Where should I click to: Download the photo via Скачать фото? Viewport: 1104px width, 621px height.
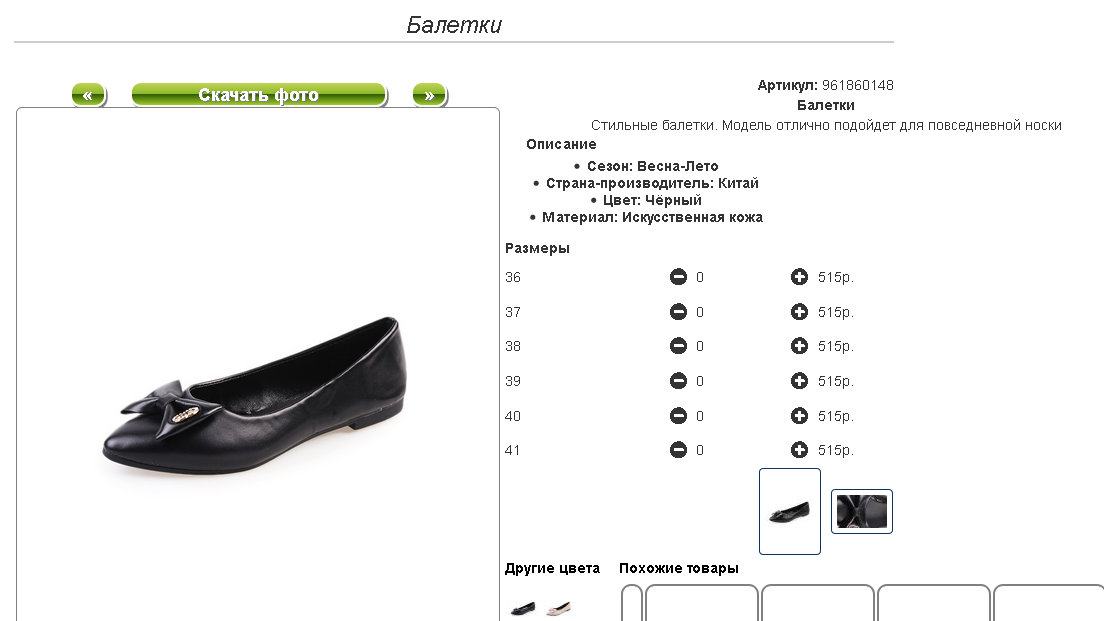(258, 95)
